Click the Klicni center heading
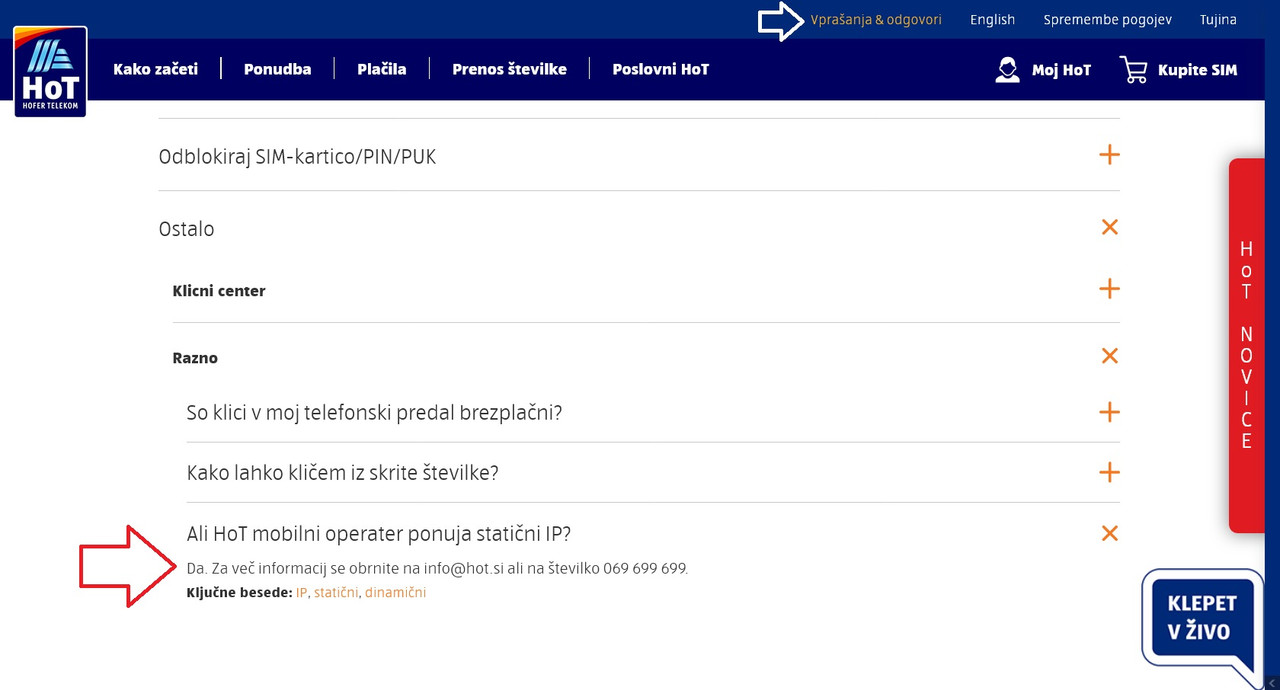This screenshot has height=690, width=1280. coord(219,291)
